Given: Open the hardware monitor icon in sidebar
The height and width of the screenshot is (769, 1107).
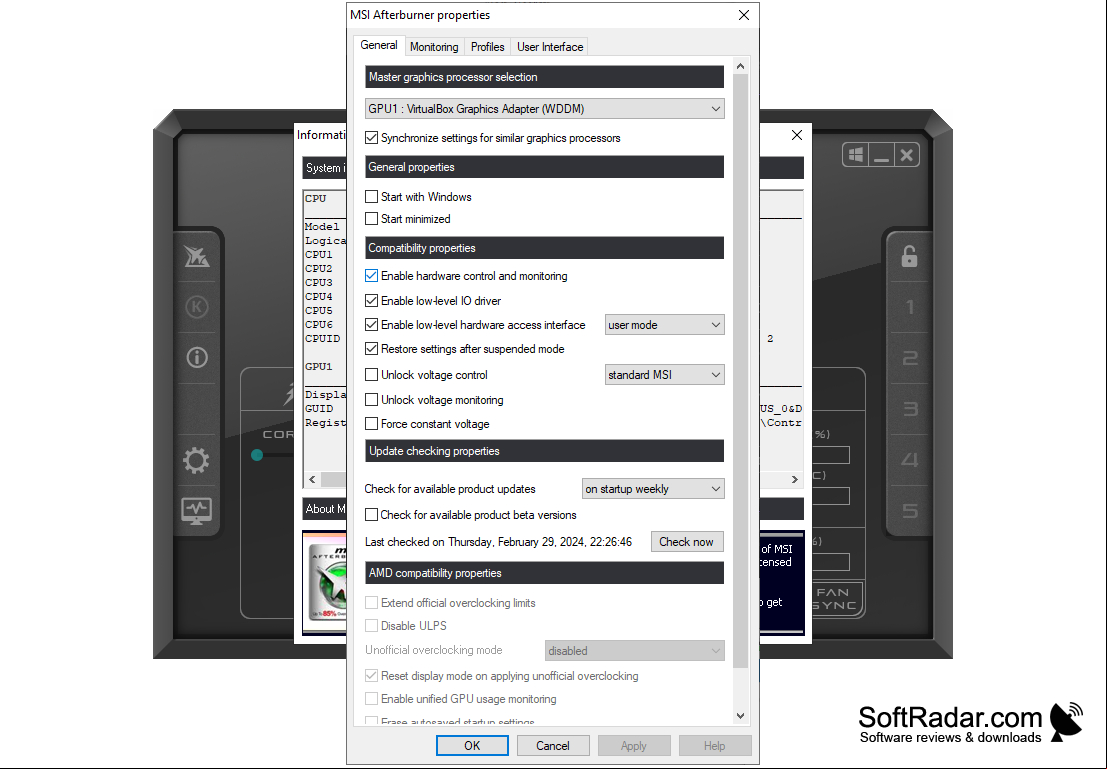Looking at the screenshot, I should (x=196, y=511).
